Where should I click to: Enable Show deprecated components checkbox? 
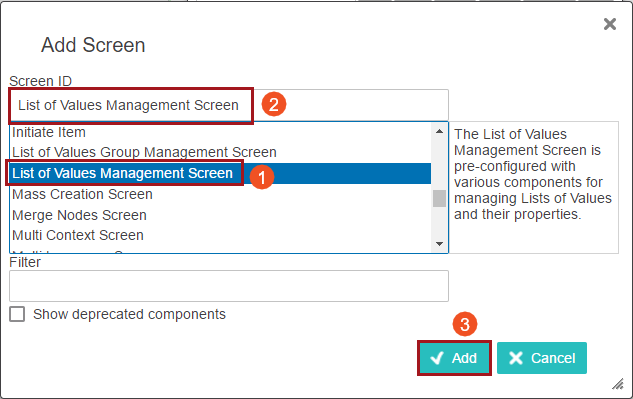tap(17, 314)
